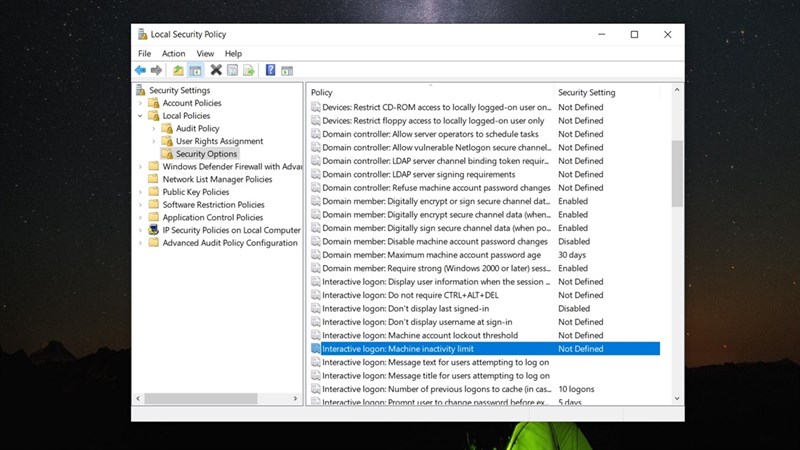This screenshot has height=450, width=800.
Task: Open the View menu
Action: point(205,54)
